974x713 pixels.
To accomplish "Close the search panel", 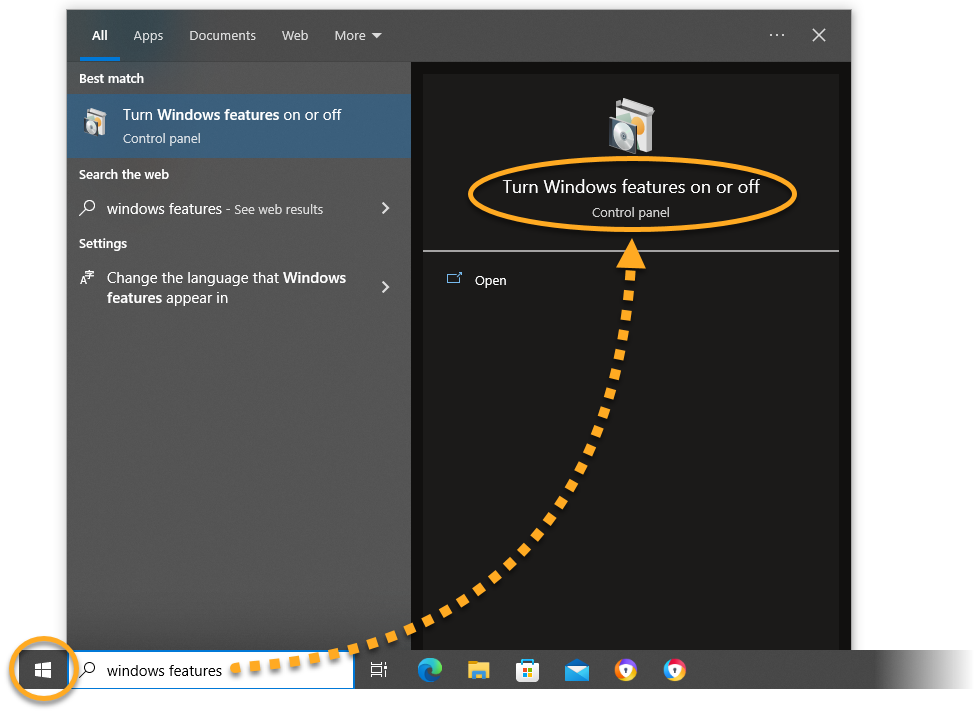I will [819, 35].
